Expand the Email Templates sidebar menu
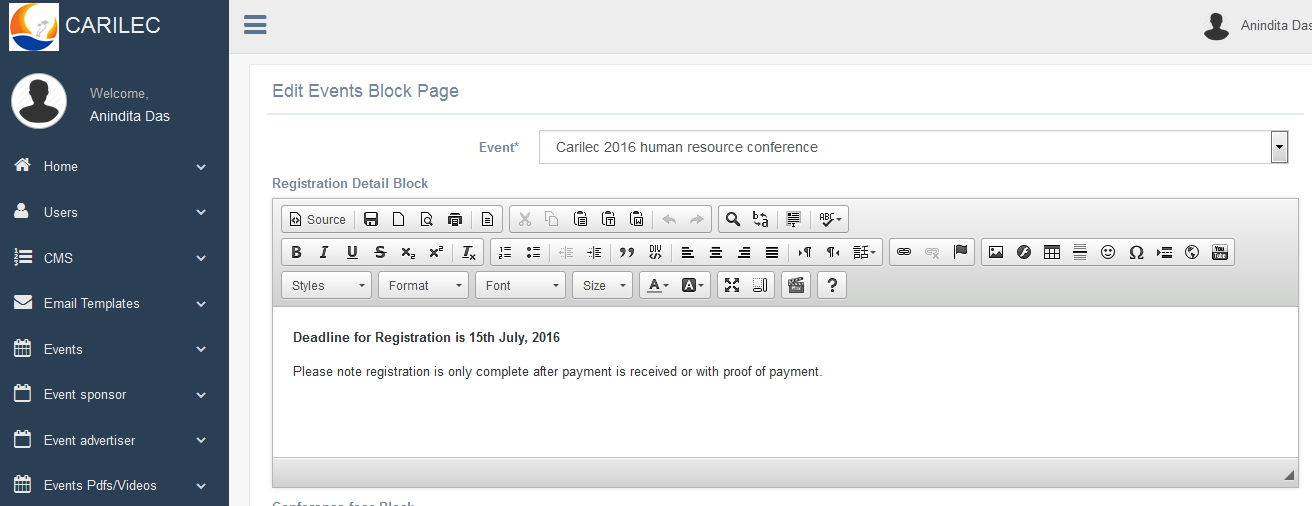This screenshot has height=506, width=1312. pyautogui.click(x=114, y=303)
